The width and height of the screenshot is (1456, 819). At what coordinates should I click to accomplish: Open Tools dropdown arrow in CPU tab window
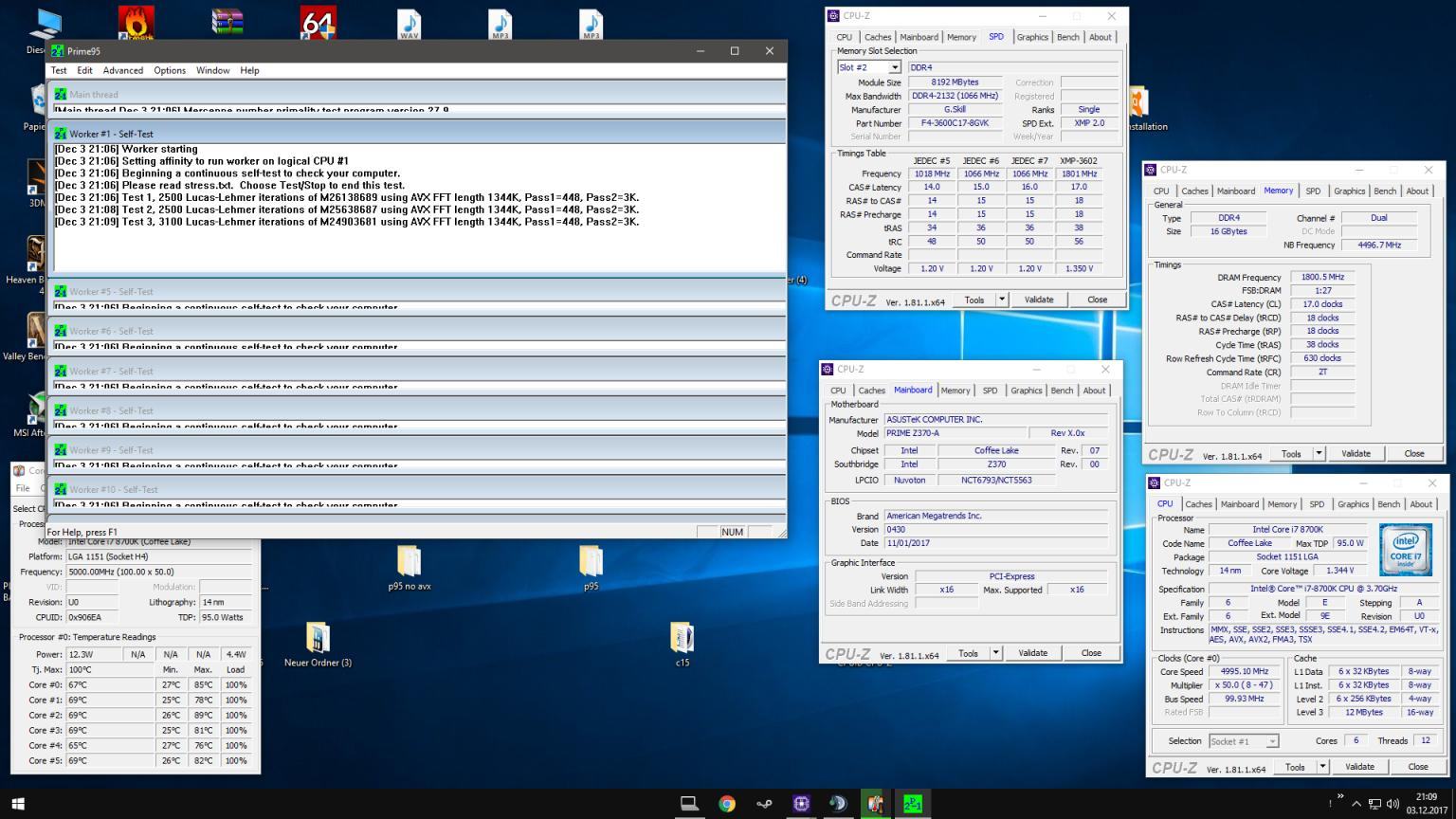coord(1322,767)
